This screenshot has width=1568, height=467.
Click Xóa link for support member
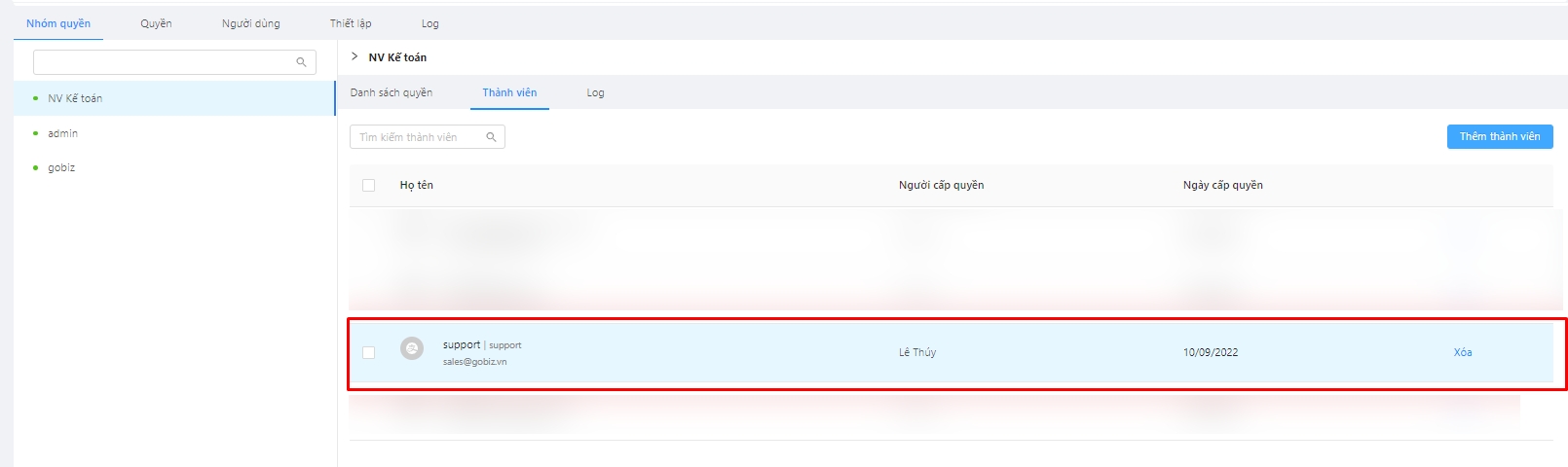pyautogui.click(x=1462, y=352)
